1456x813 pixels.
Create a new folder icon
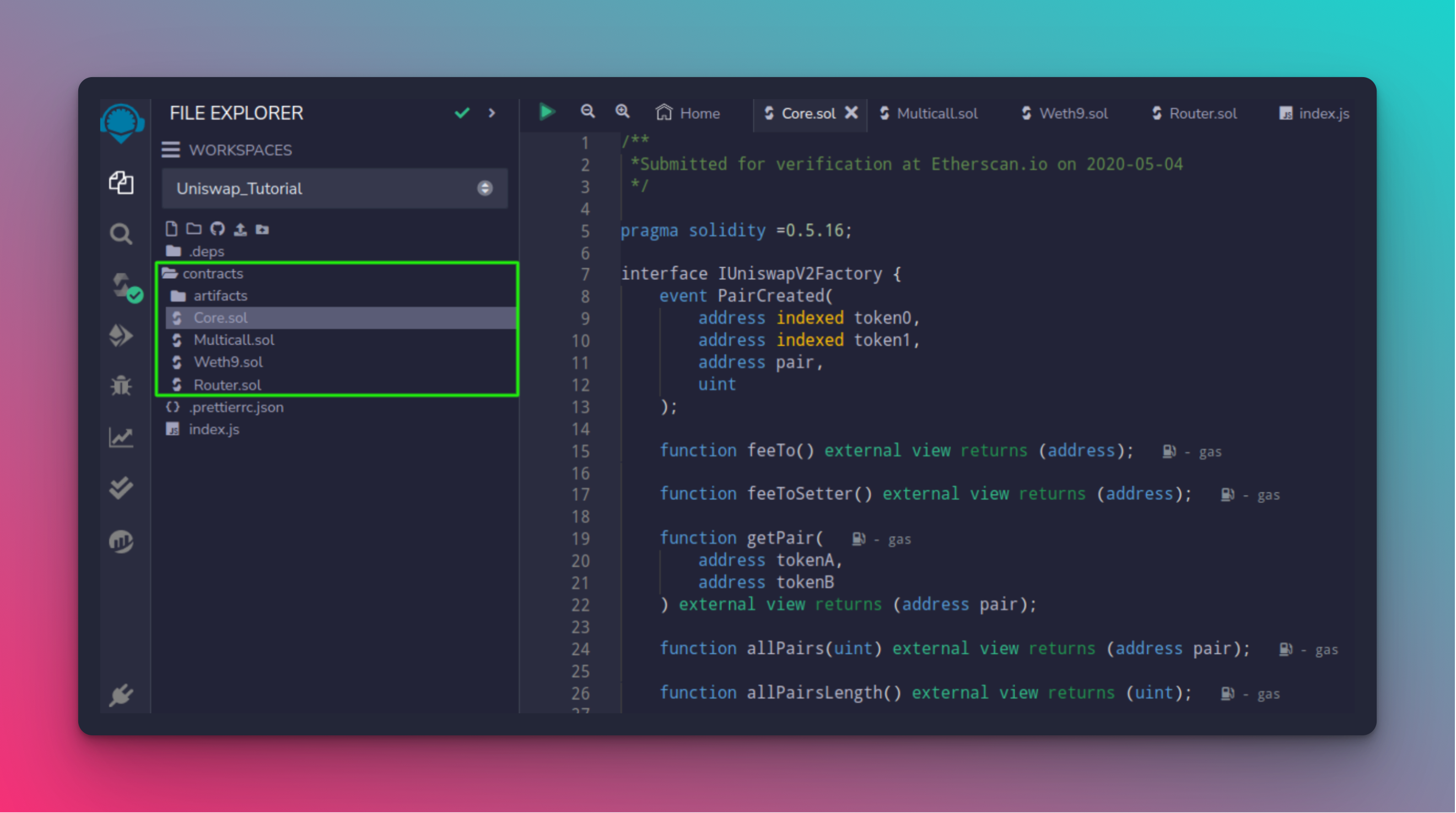click(194, 229)
